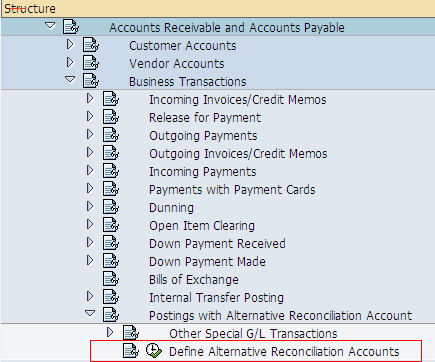
Task: Collapse Postings with Alternative Reconciliation Account node
Action: tap(90, 313)
